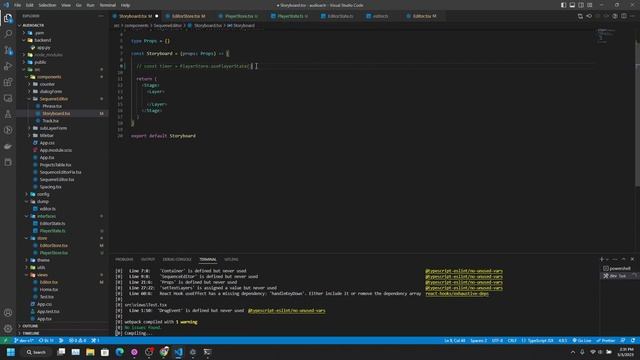Open the File menu

tap(17, 5)
